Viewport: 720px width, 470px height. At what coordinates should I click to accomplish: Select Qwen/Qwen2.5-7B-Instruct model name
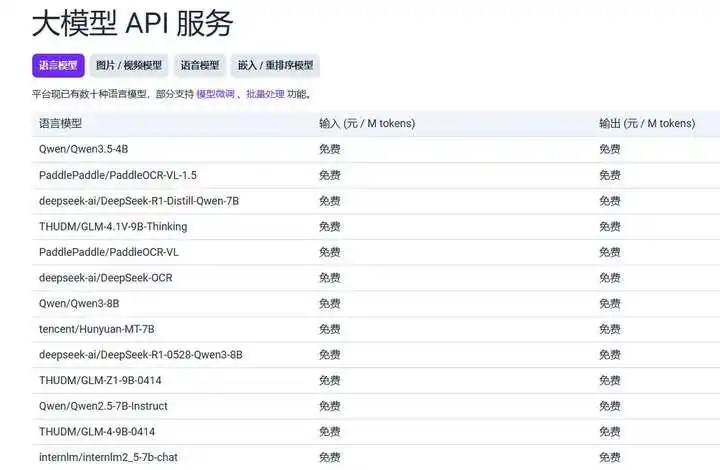tap(103, 406)
